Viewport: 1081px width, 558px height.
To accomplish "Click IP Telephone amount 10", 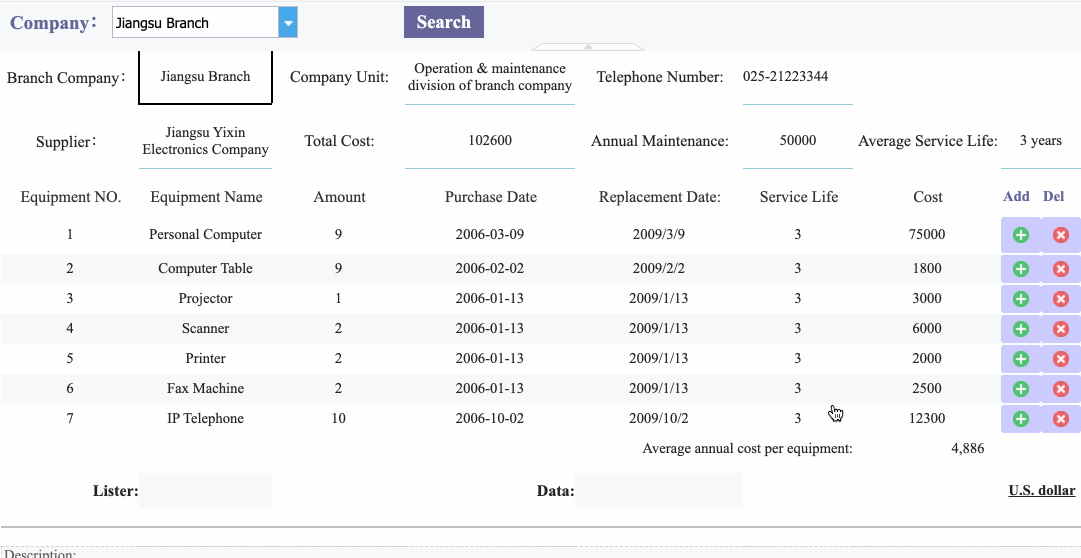I will pos(339,419).
